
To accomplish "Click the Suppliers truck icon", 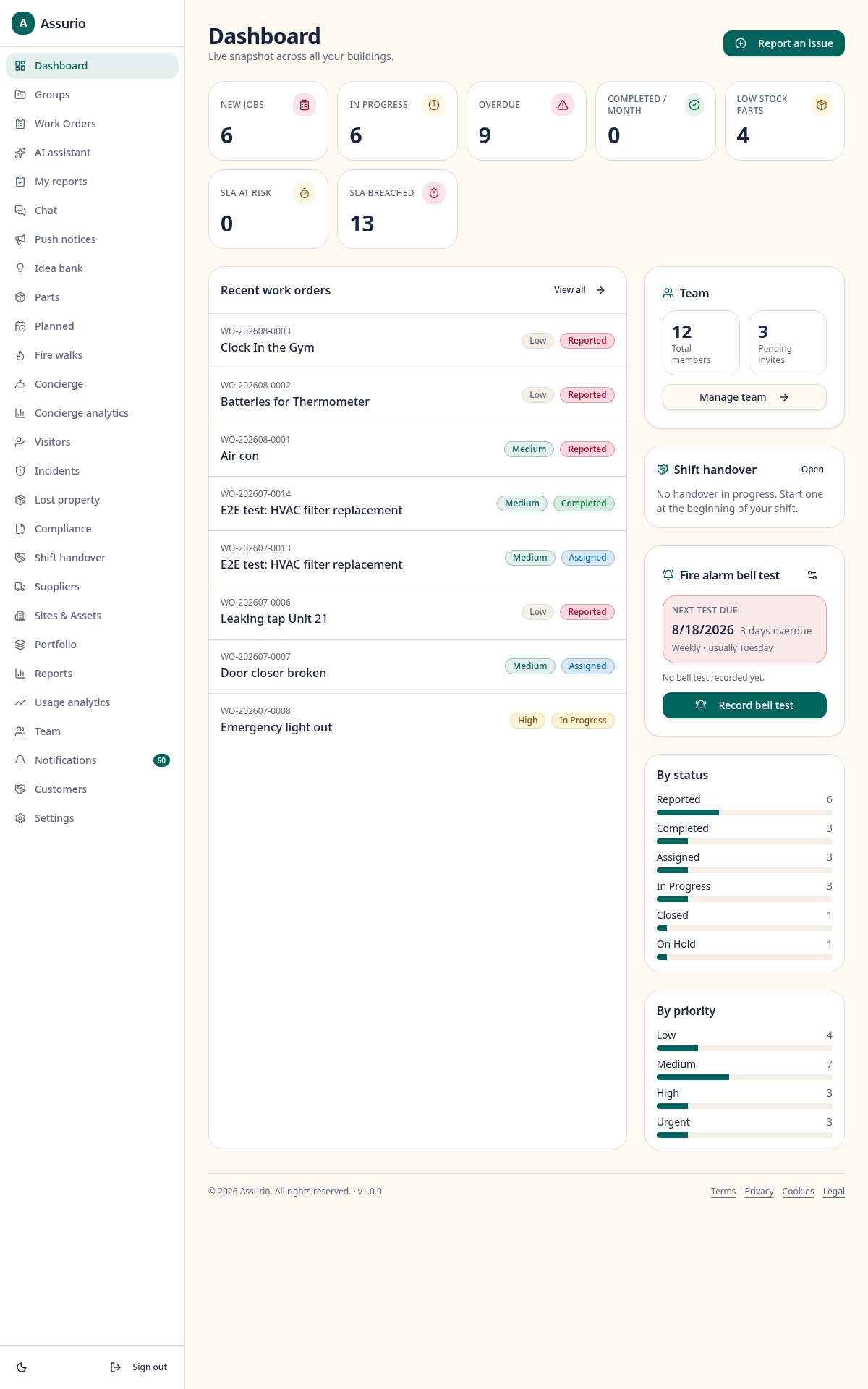I will click(20, 587).
